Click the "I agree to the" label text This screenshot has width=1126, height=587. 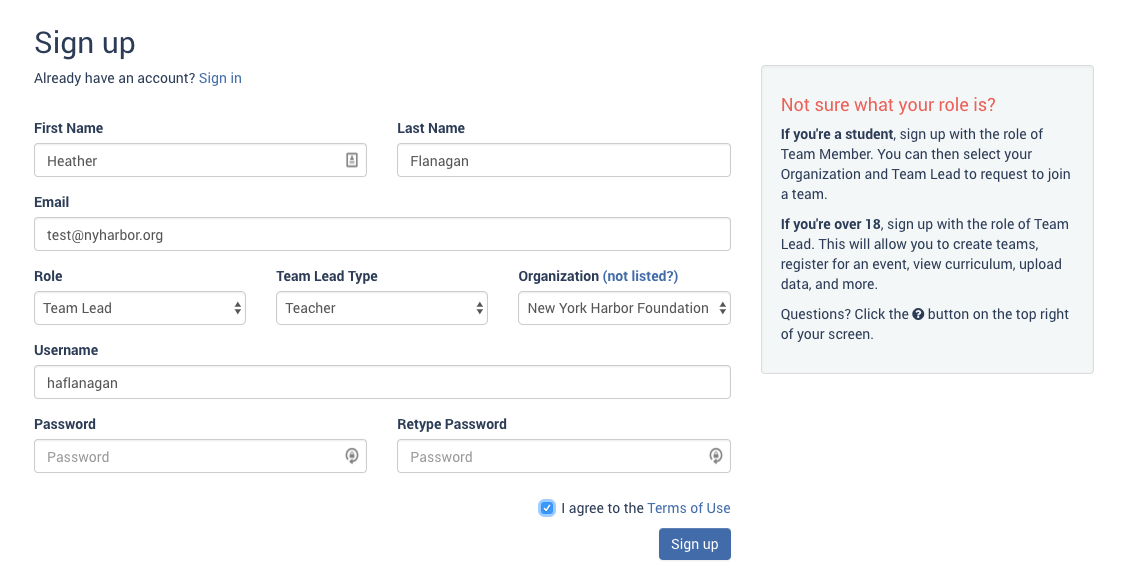coord(602,508)
